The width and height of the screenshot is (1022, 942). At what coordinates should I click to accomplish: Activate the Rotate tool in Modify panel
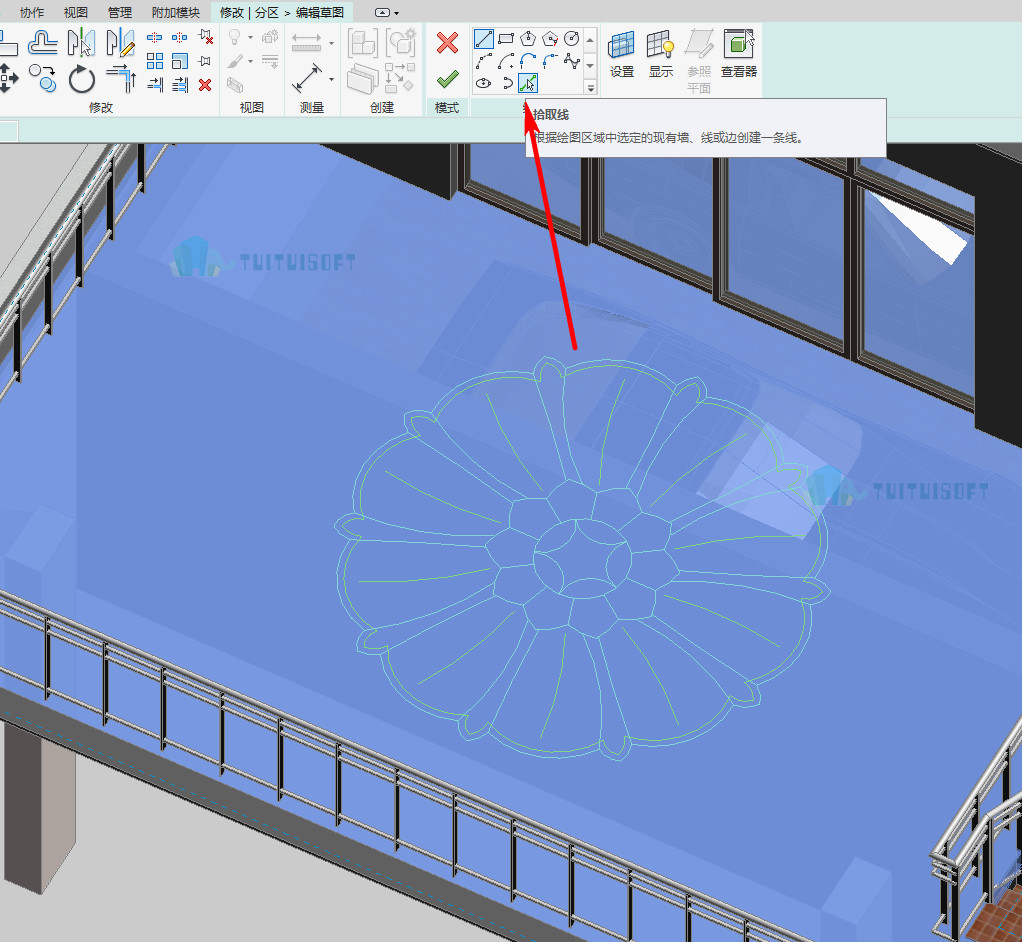pos(81,79)
